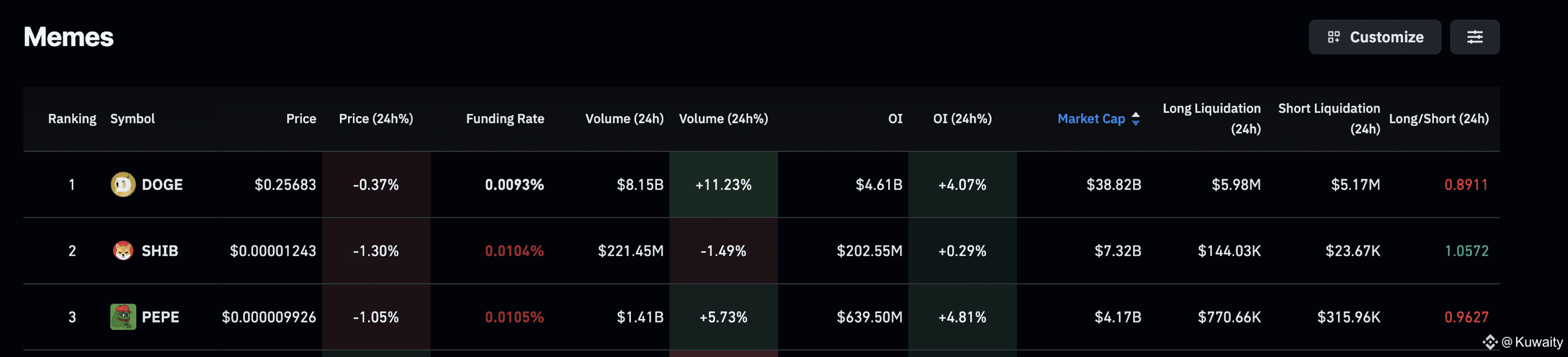Click the Price (24h%) column header
Image resolution: width=1568 pixels, height=357 pixels.
tap(376, 118)
